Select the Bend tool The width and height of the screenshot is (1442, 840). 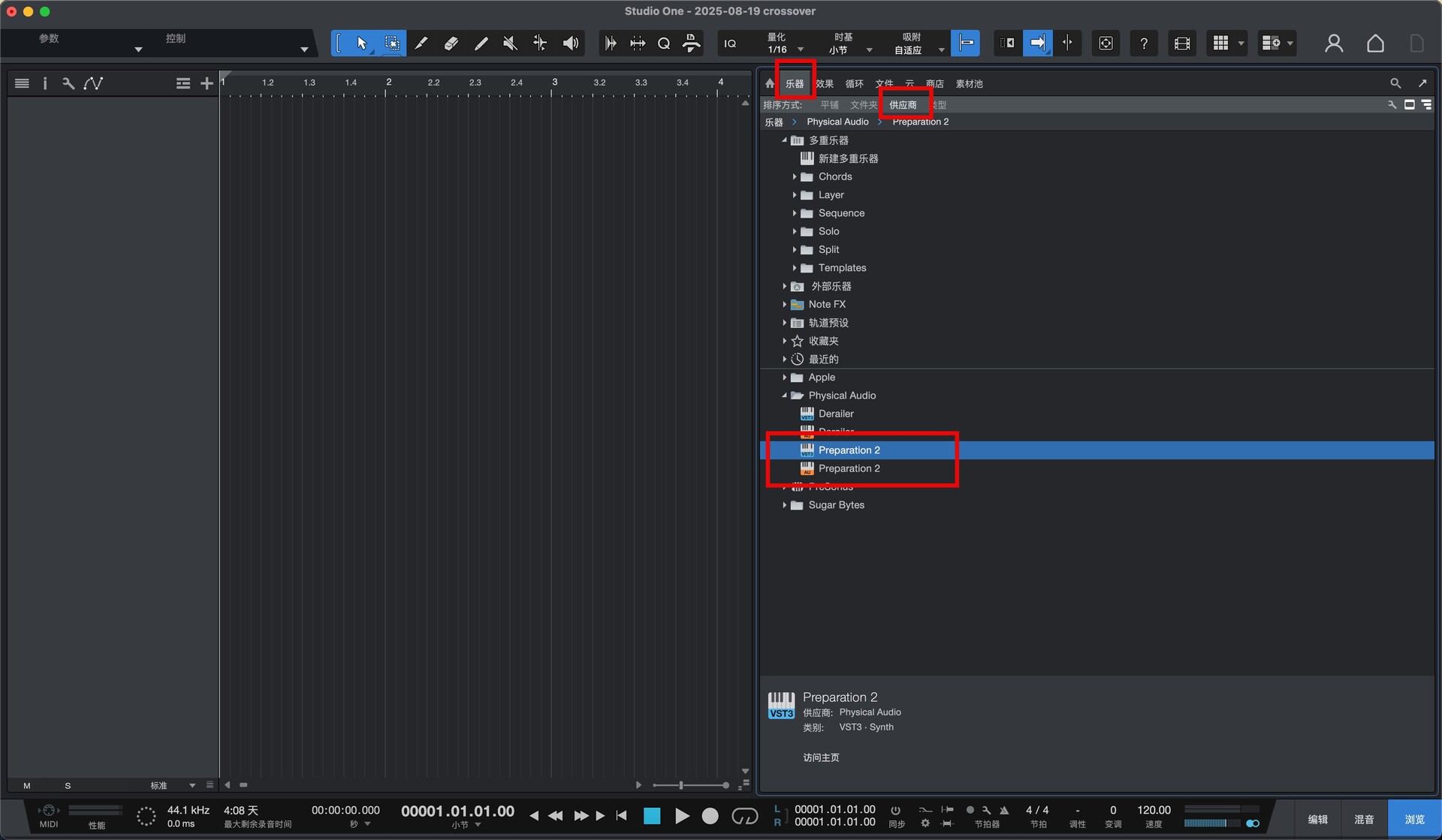(540, 44)
